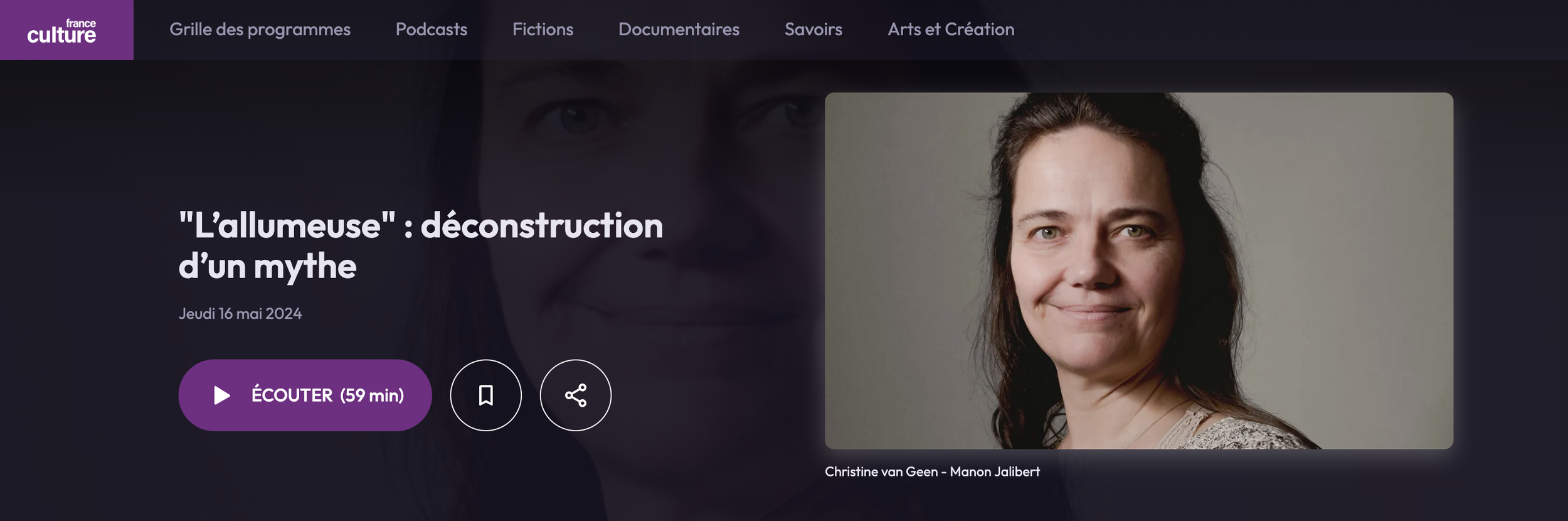Open Grille des programmes menu
Viewport: 1568px width, 521px height.
(x=260, y=30)
